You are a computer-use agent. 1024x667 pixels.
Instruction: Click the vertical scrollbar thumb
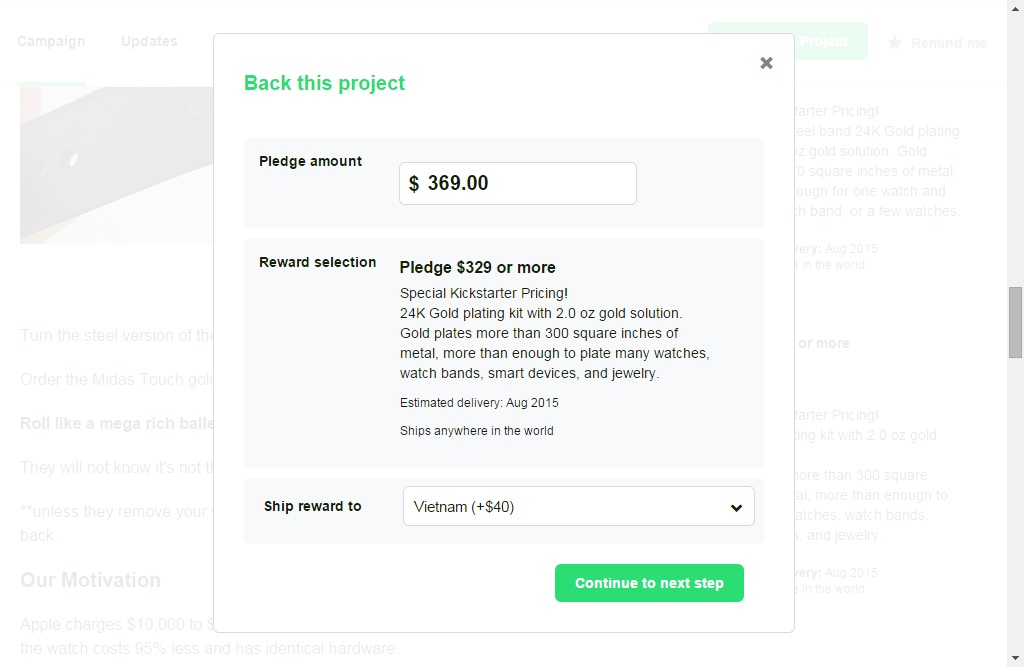pyautogui.click(x=1015, y=322)
